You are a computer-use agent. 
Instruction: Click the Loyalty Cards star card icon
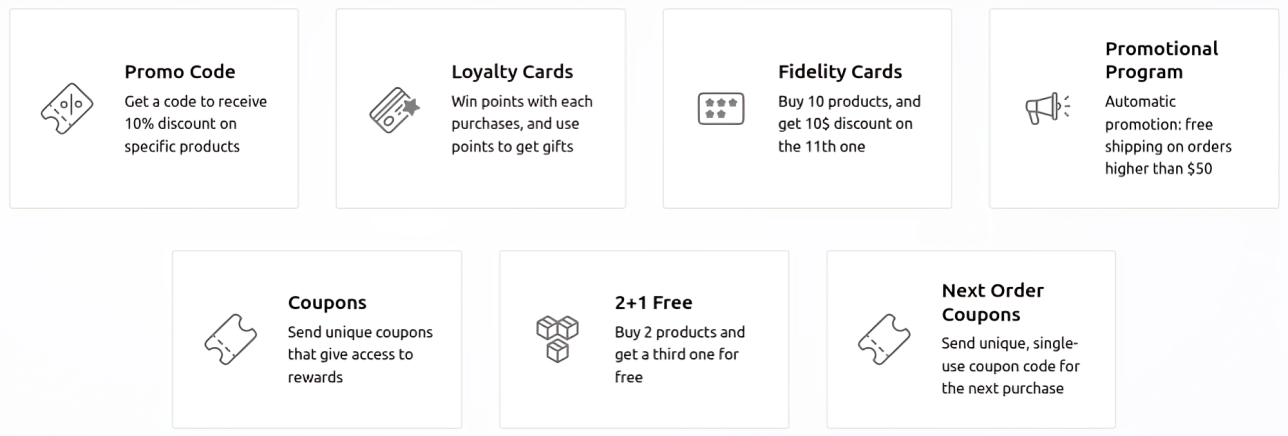tap(394, 108)
